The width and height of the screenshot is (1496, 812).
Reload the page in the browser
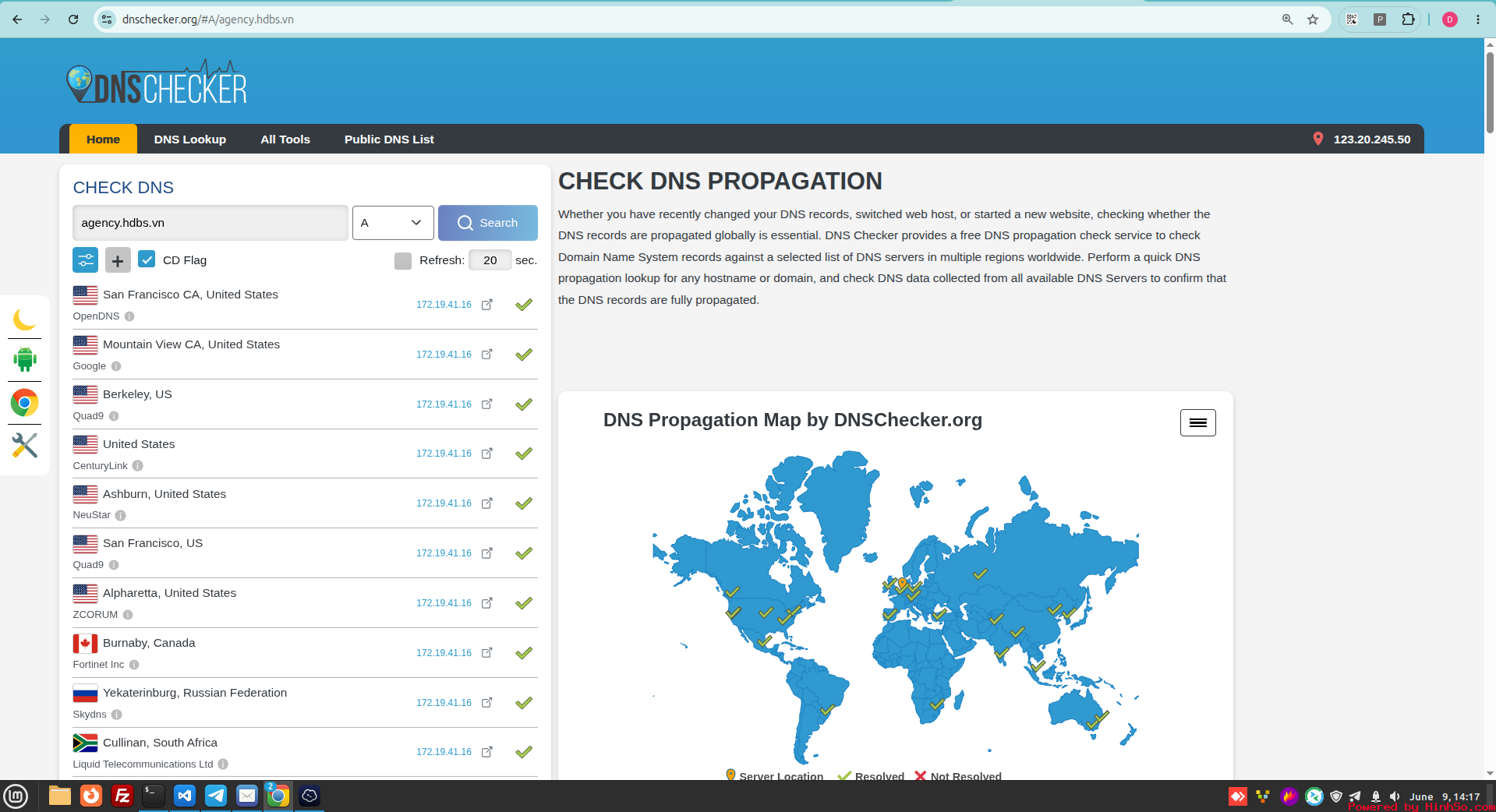[x=73, y=19]
